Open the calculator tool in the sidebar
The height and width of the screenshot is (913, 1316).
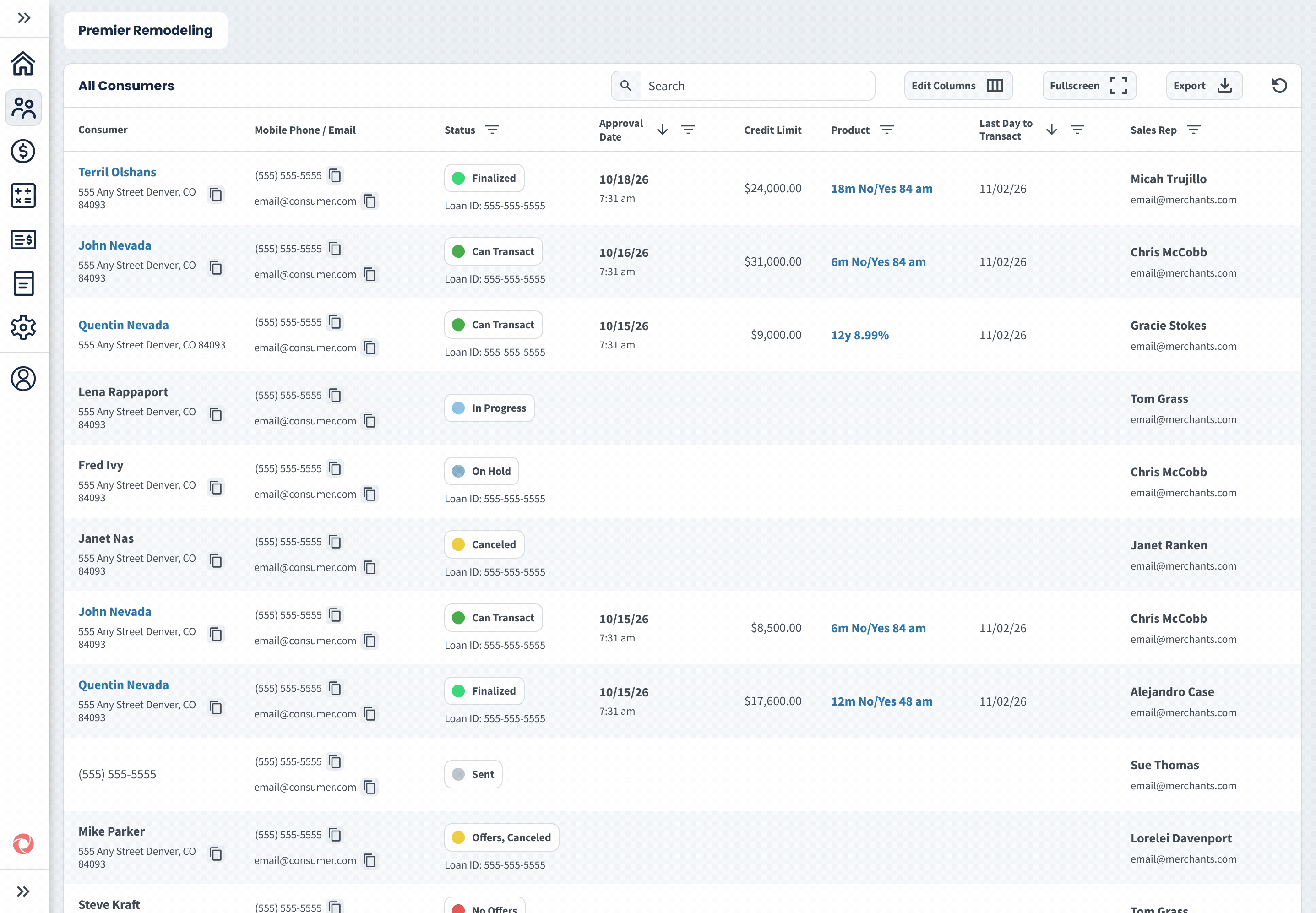point(23,196)
